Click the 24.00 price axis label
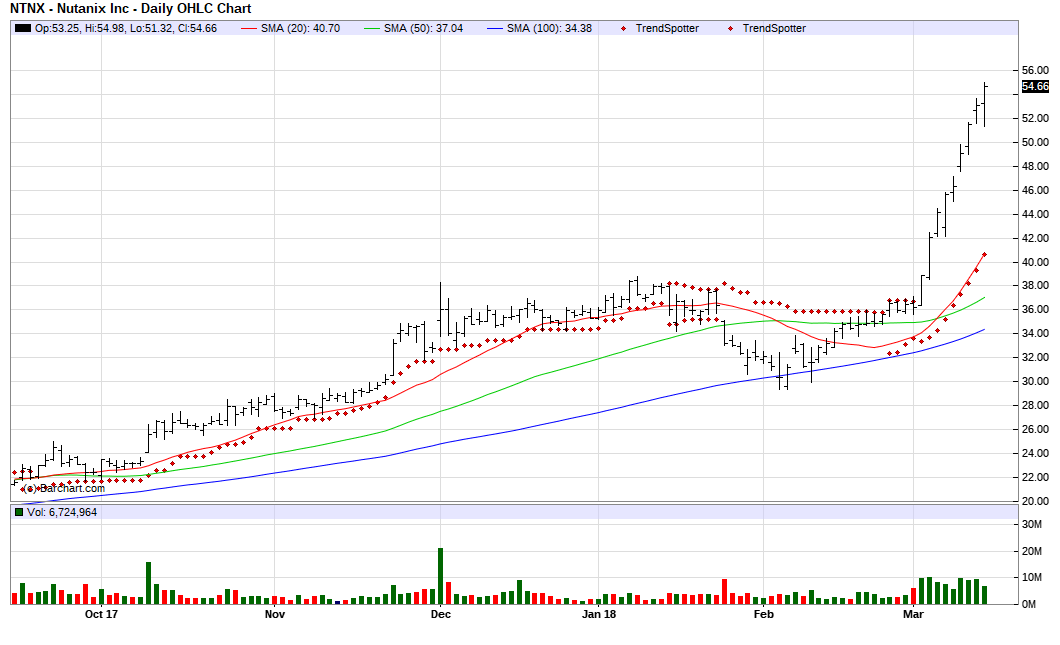This screenshot has width=1060, height=645. tap(1035, 454)
